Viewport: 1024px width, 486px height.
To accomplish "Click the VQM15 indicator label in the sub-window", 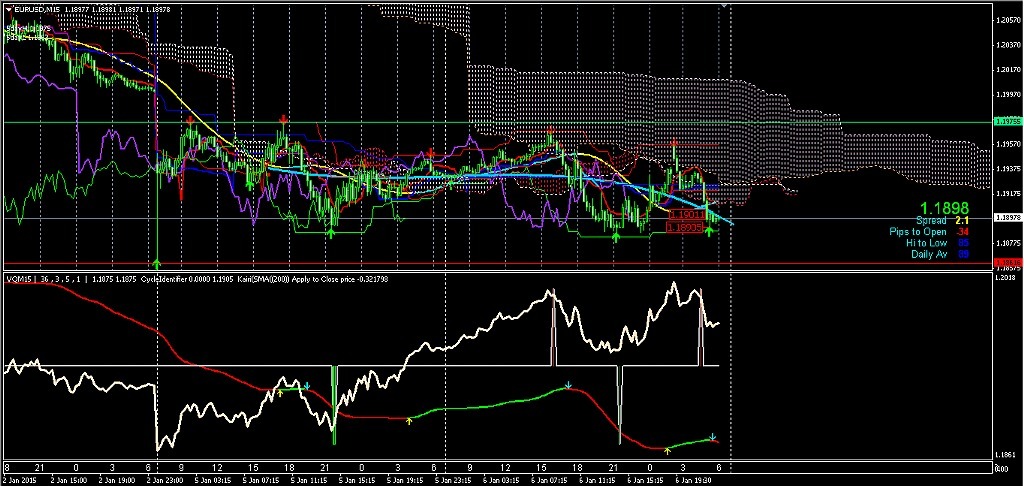I will (17, 279).
